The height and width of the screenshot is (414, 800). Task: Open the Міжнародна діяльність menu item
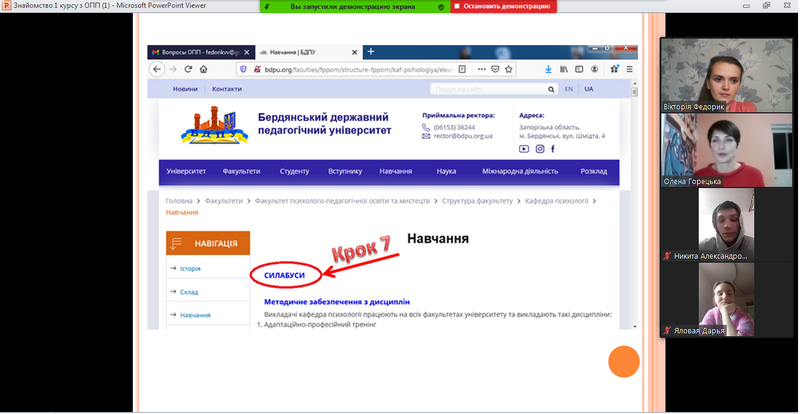tap(520, 172)
